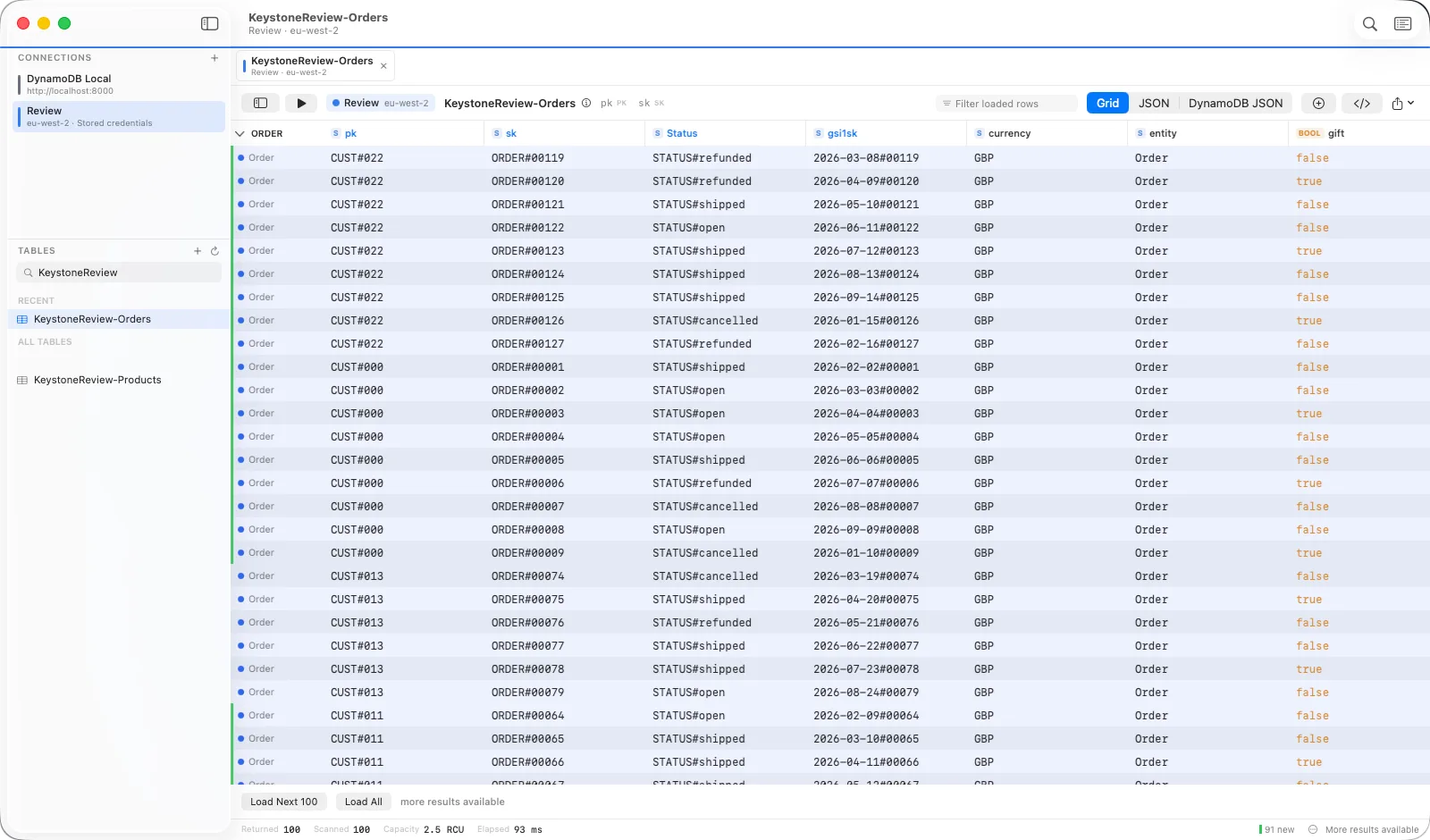The width and height of the screenshot is (1430, 840).
Task: Add a new item with the circled plus
Action: 1318,104
